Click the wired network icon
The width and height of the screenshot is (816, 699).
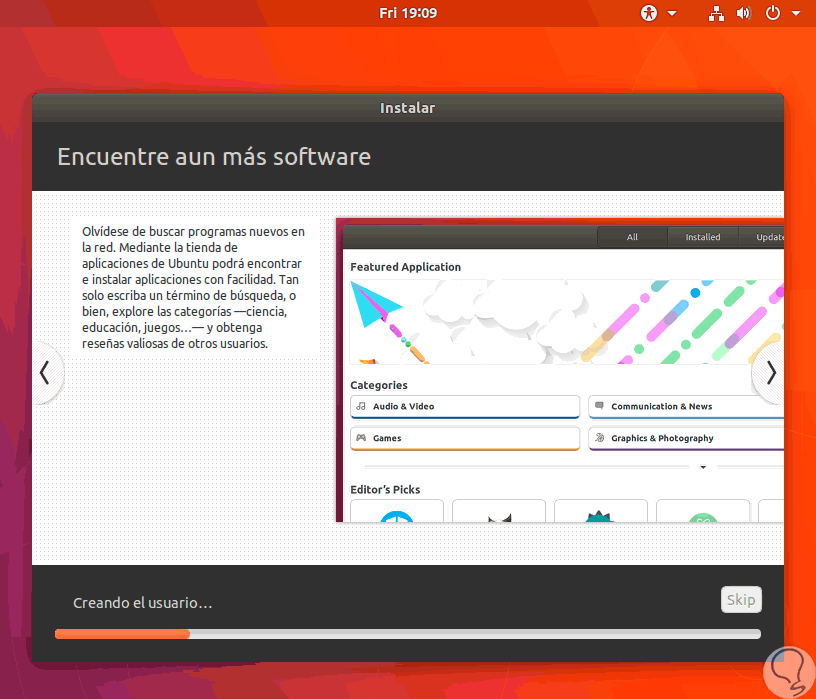pyautogui.click(x=716, y=14)
